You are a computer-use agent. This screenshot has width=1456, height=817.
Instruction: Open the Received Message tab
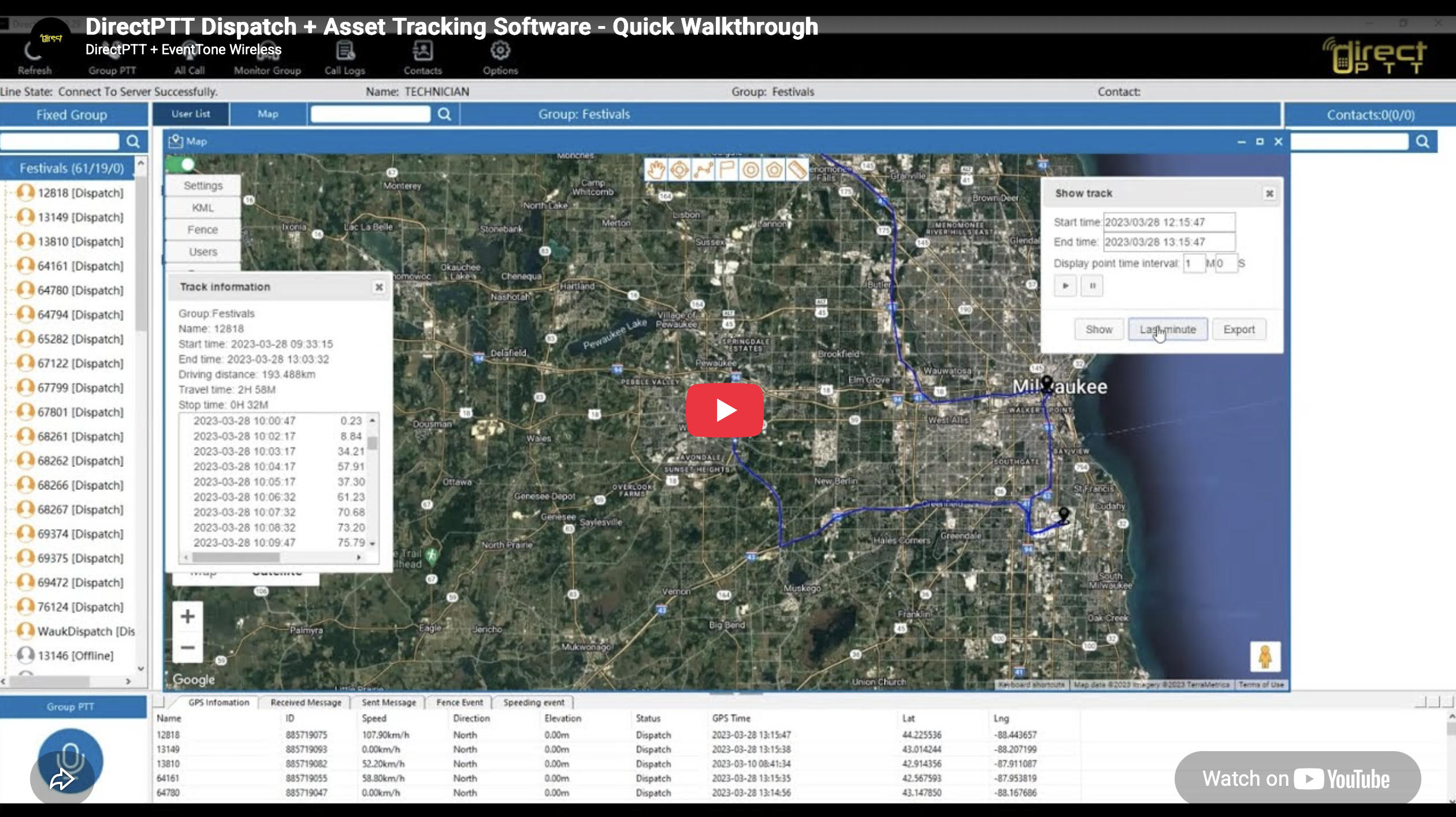click(x=306, y=703)
